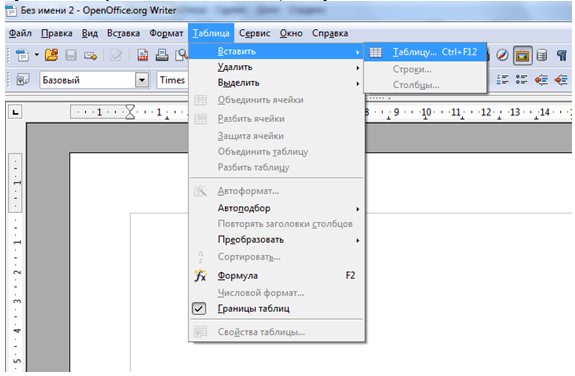Expand the Преобразовать submenu entry

[276, 240]
